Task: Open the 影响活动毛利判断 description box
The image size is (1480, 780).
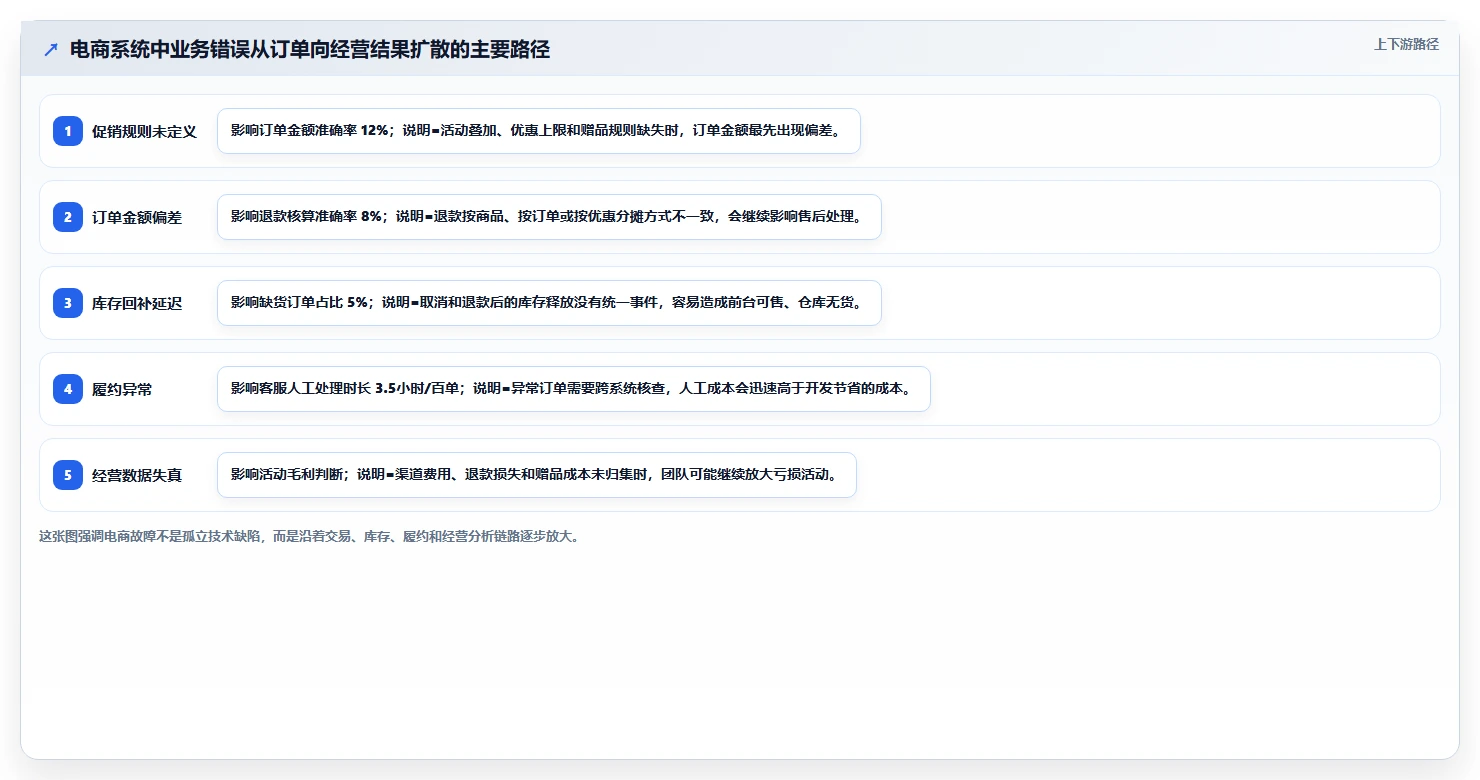Action: click(x=537, y=475)
